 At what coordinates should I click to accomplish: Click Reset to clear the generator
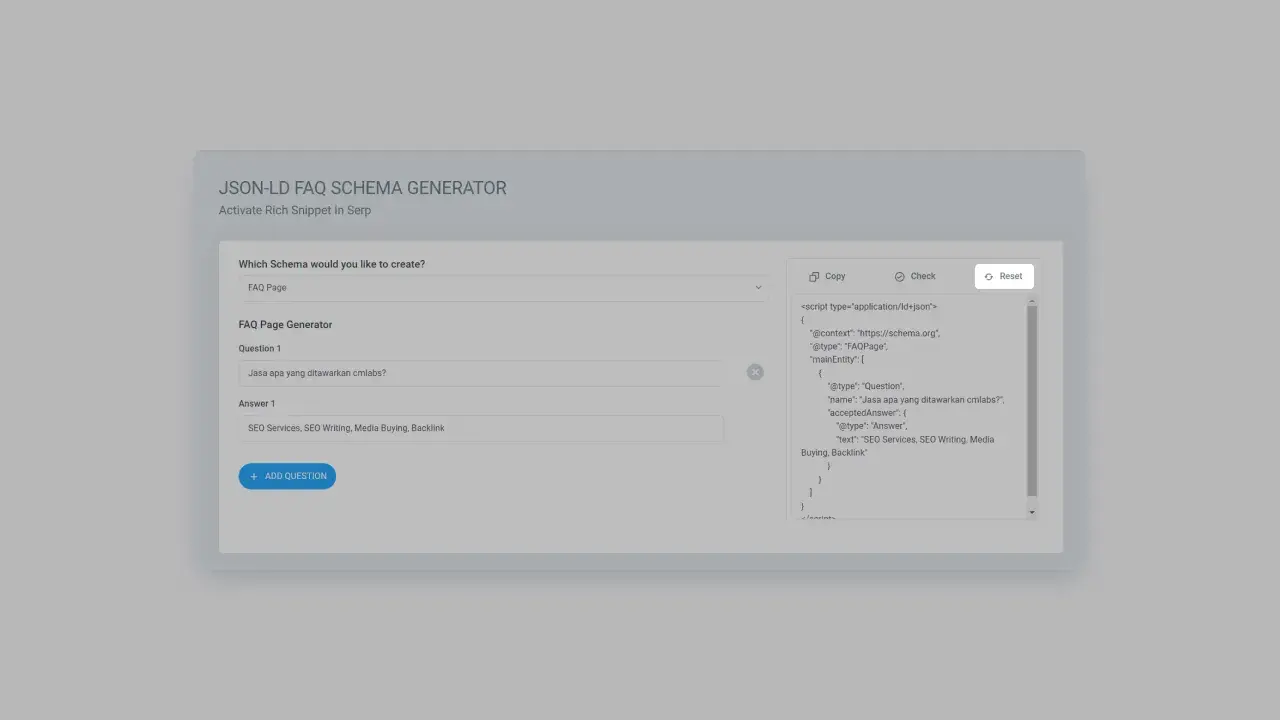click(1004, 276)
